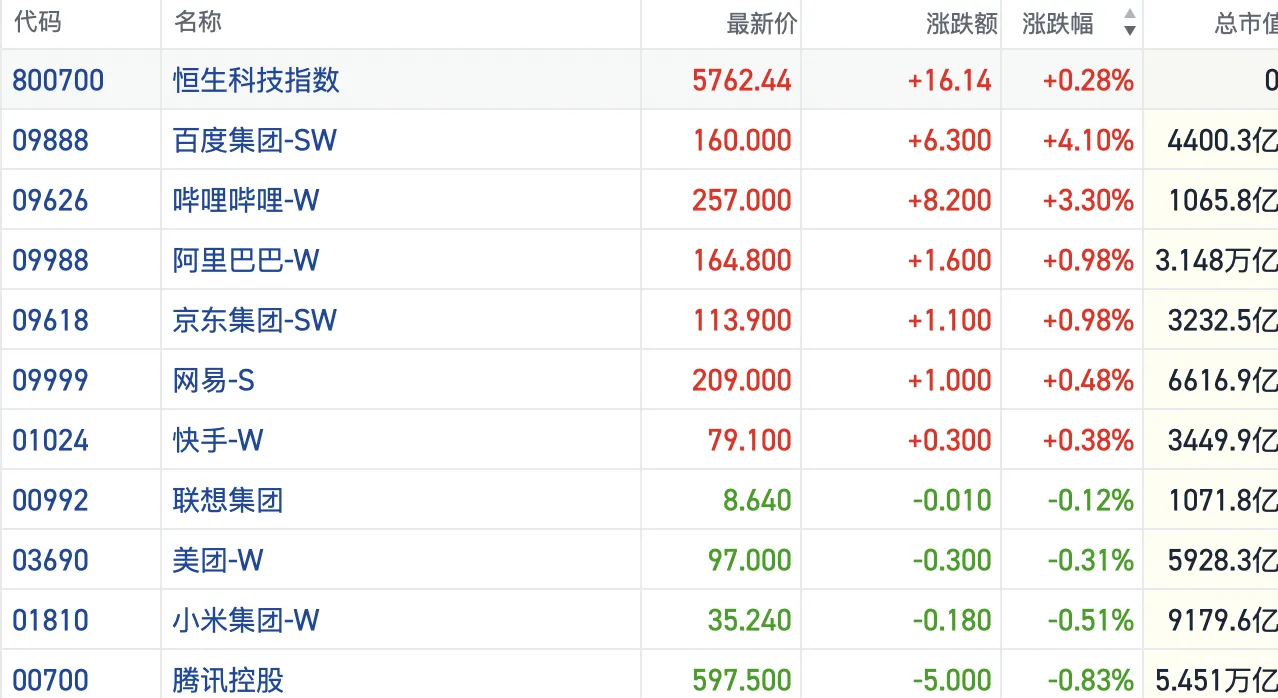Screen dimensions: 1278x698
Task: Open the 恒生科技指数 index link
Action: [256, 80]
